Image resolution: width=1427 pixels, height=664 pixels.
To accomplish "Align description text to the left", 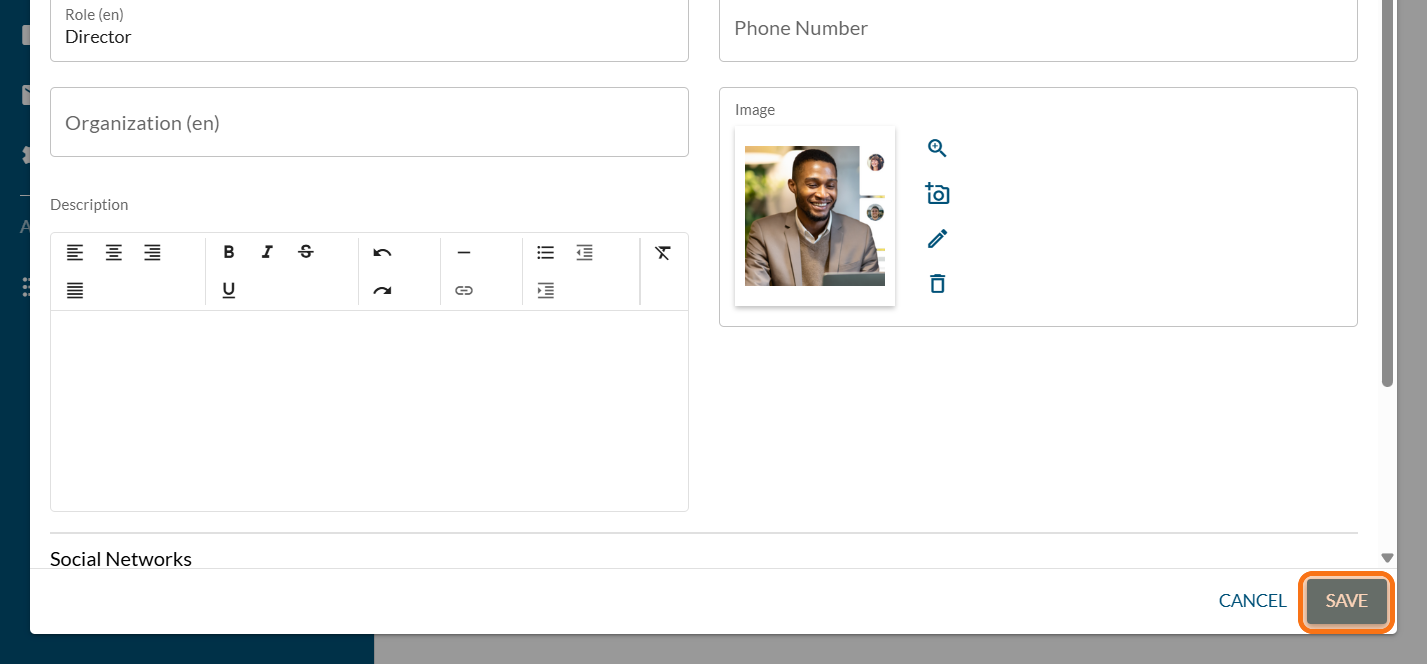I will click(75, 253).
